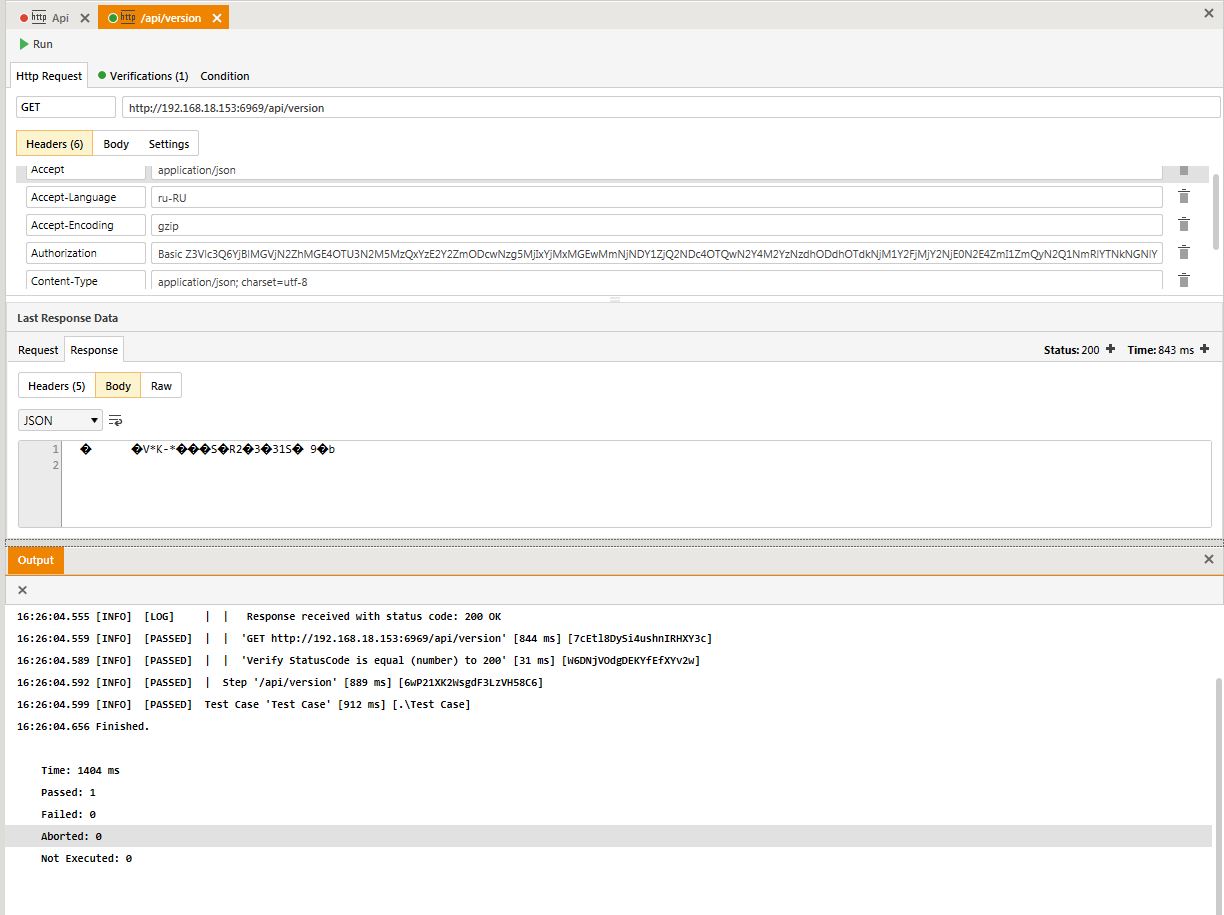Switch to the Verifications (1) tab

click(143, 76)
